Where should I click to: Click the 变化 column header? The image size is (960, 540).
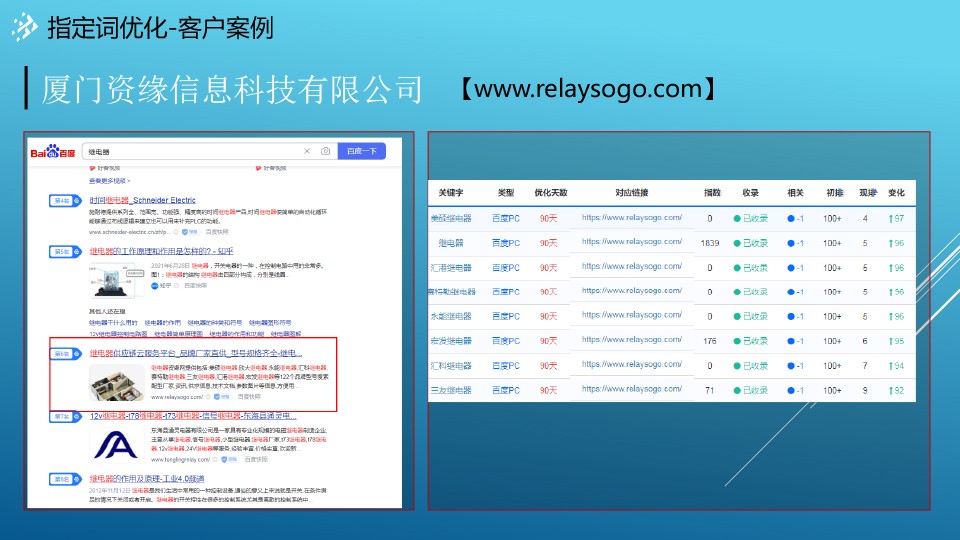coord(895,192)
